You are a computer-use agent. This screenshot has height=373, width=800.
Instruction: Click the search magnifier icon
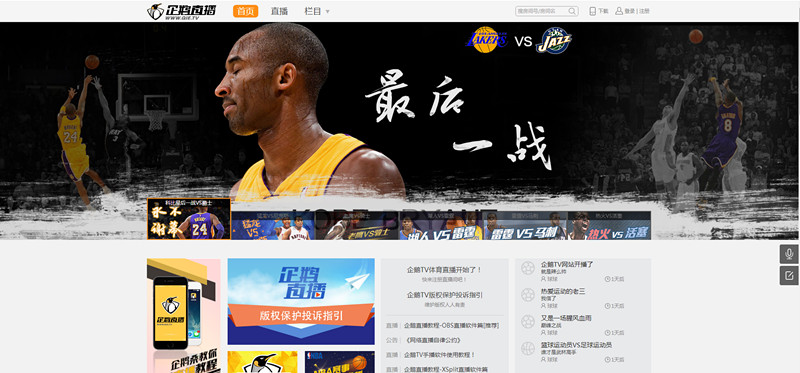572,11
